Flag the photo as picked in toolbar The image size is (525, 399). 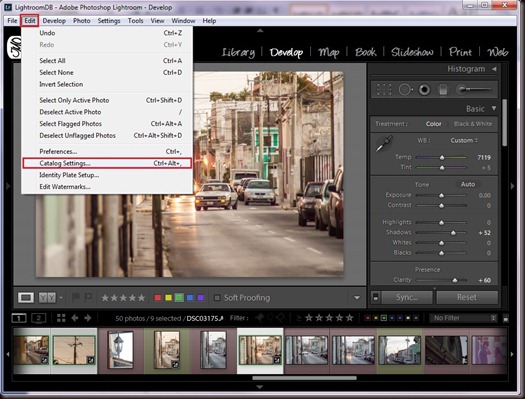(76, 297)
